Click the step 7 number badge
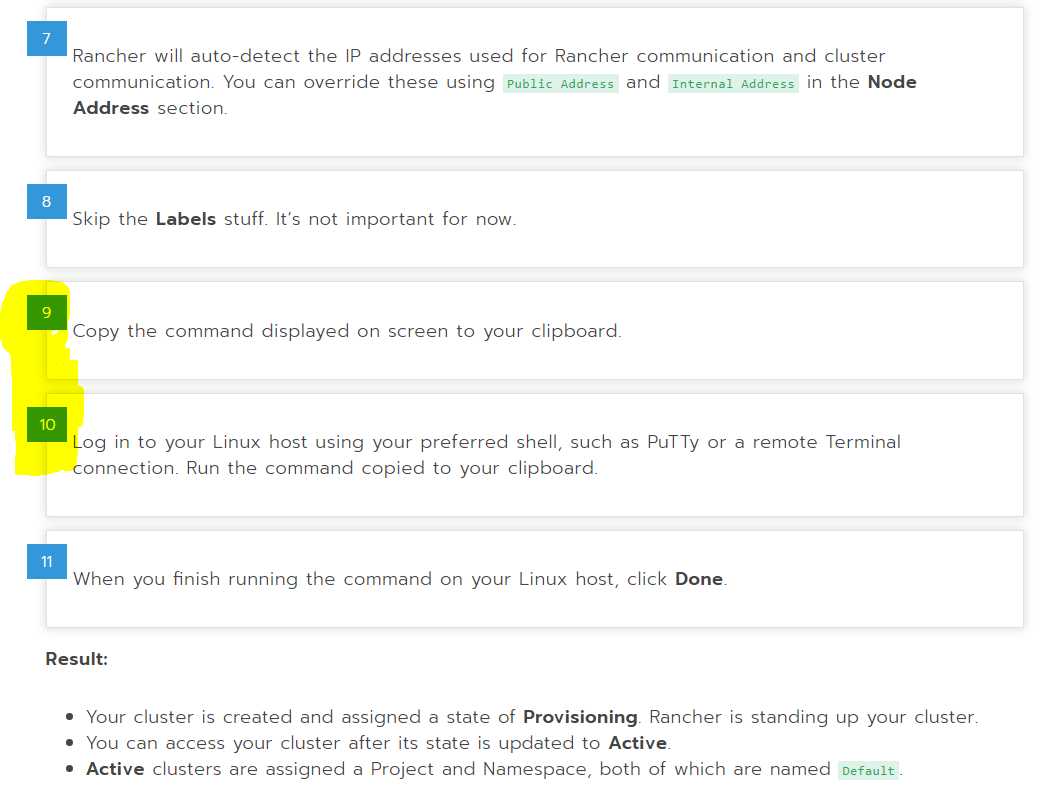The image size is (1041, 787). [46, 39]
